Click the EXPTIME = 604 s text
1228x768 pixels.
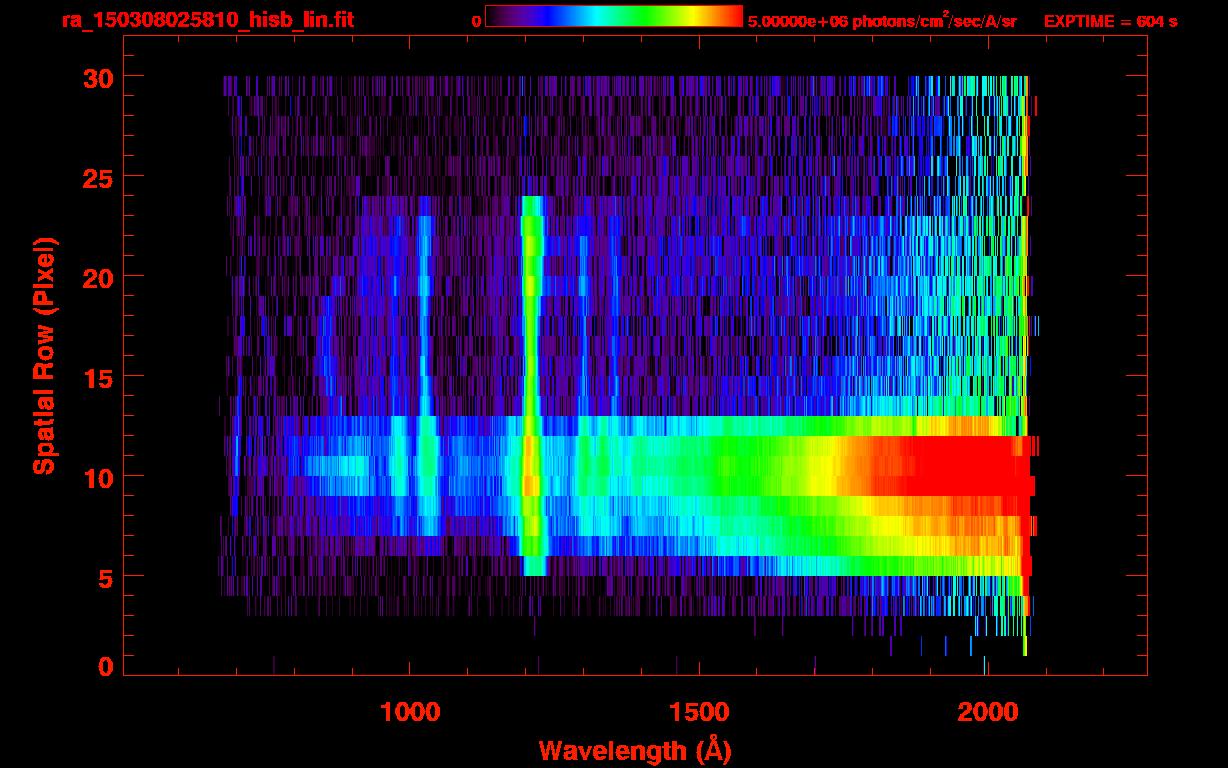1110,21
